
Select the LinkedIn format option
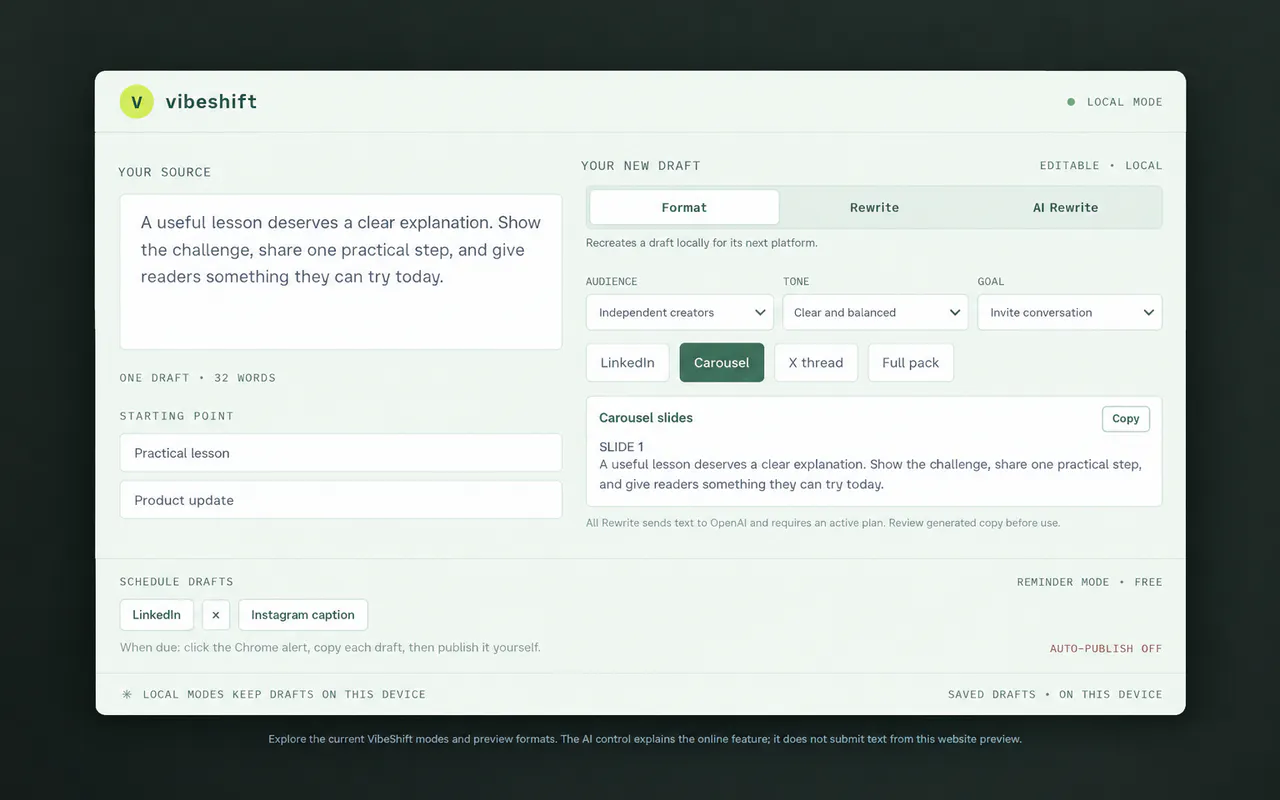coord(627,363)
